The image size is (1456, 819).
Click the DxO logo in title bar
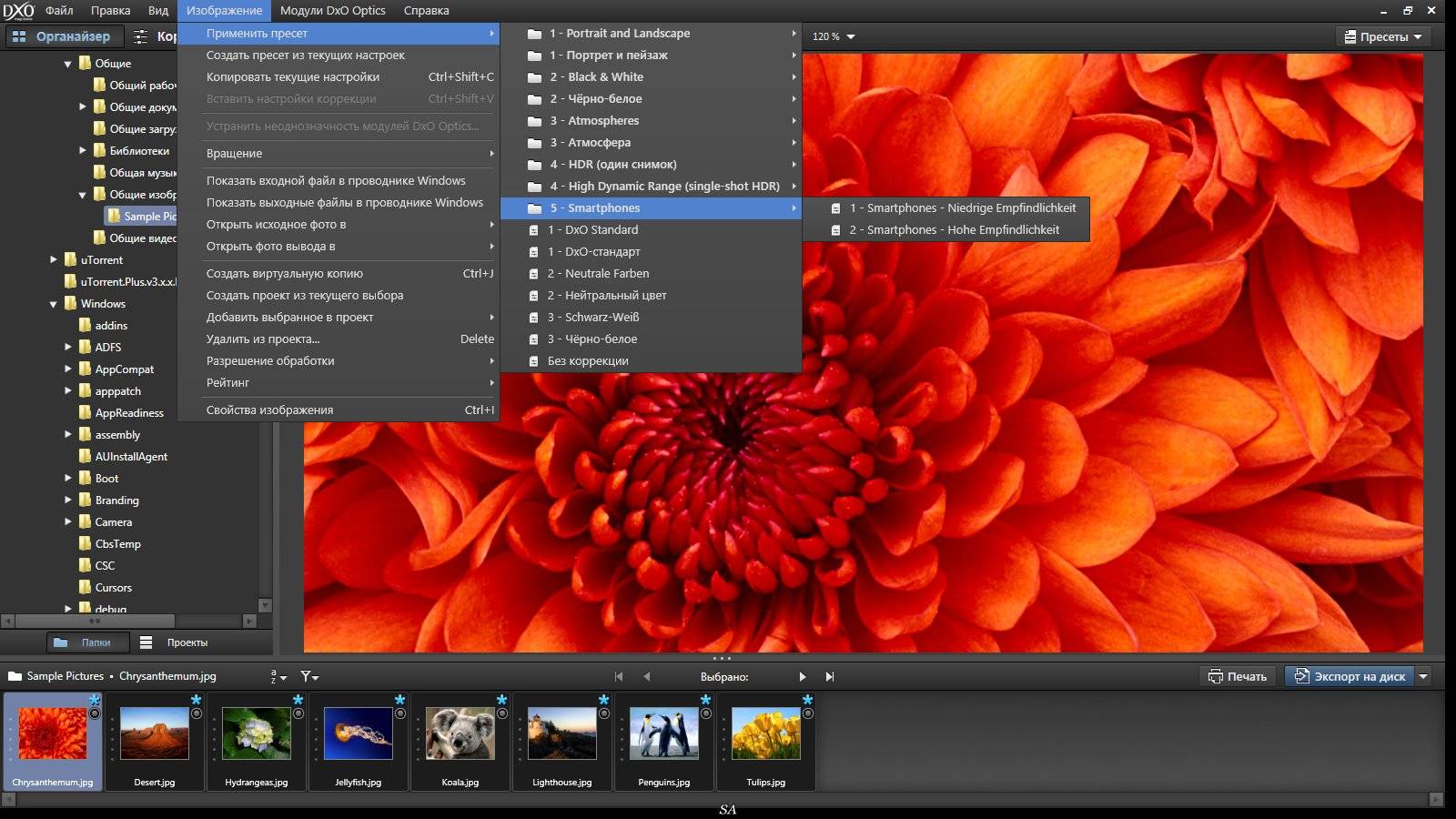(x=18, y=11)
